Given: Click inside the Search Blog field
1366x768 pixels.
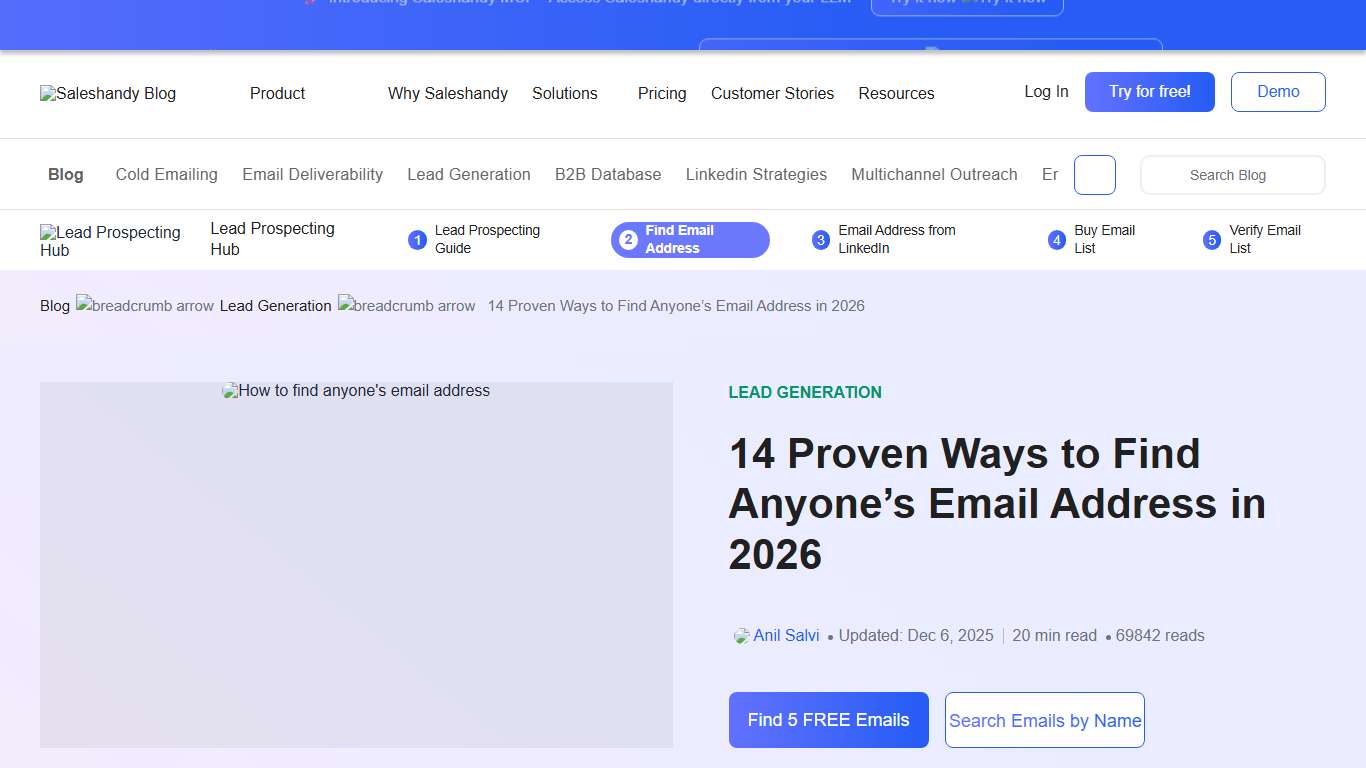Looking at the screenshot, I should tap(1232, 175).
